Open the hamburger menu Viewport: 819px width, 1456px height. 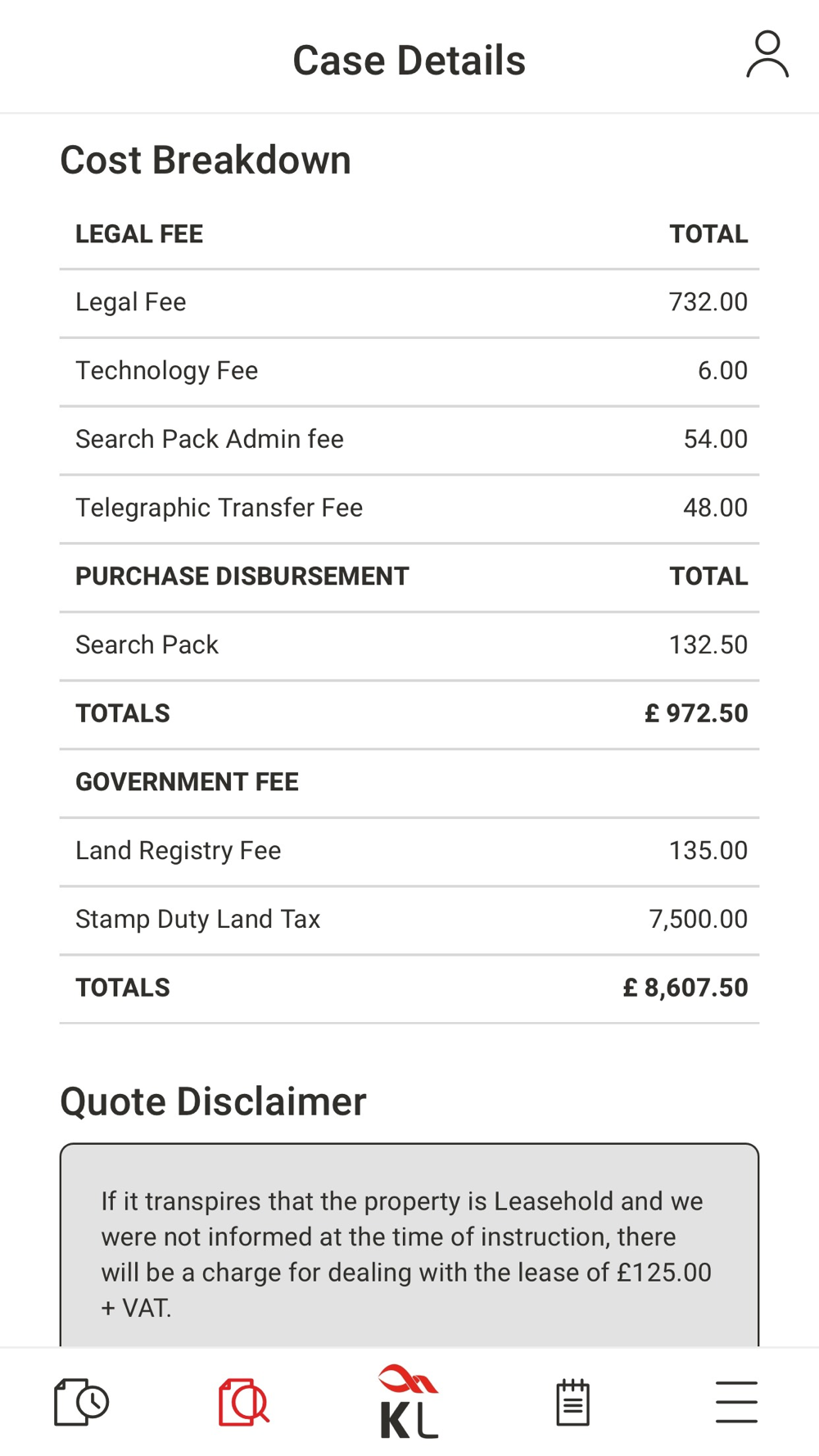736,1401
